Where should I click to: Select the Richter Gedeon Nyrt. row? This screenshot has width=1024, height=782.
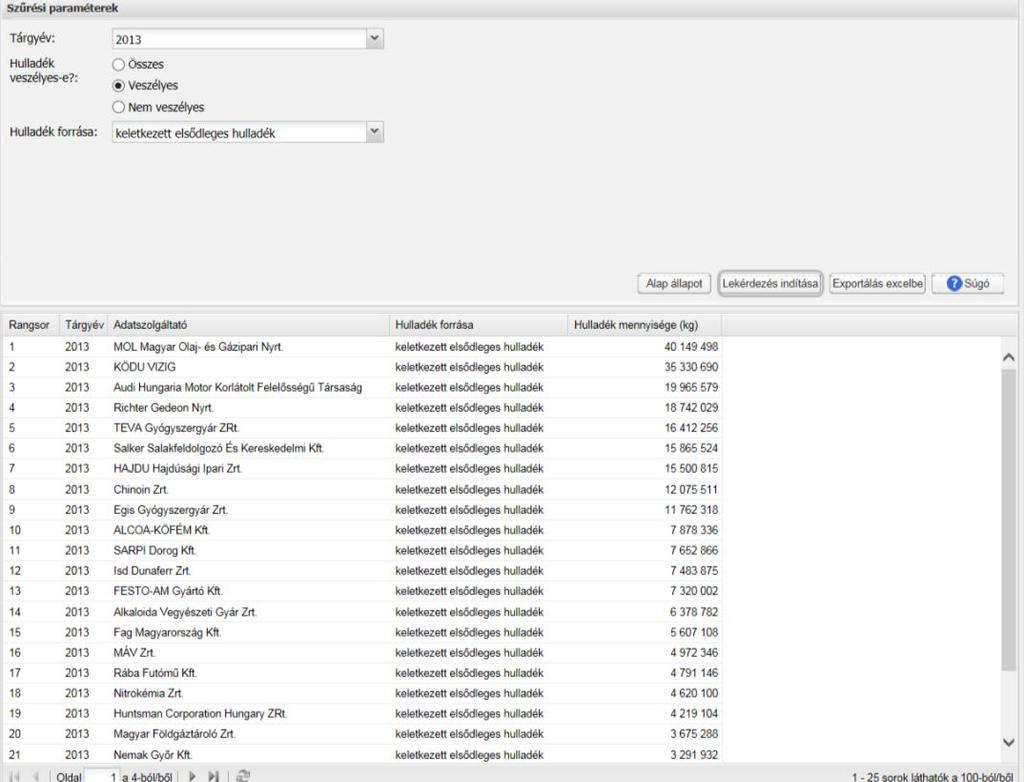pyautogui.click(x=362, y=408)
